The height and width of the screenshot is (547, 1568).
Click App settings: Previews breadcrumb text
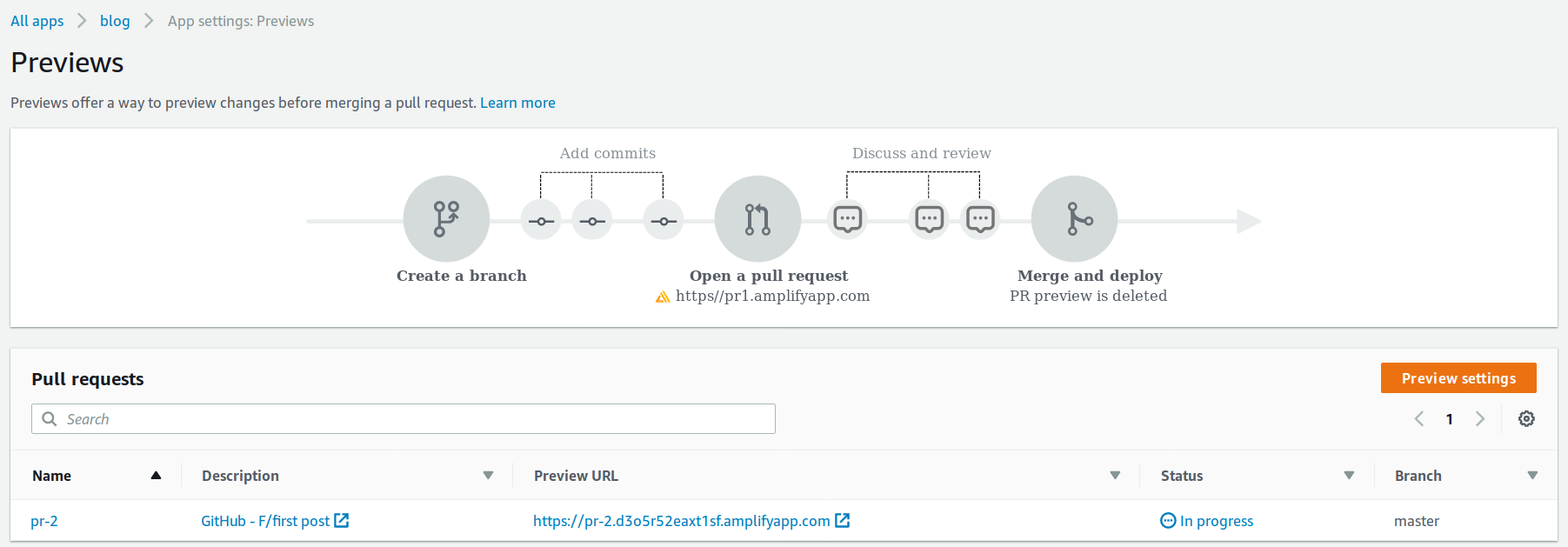(241, 21)
